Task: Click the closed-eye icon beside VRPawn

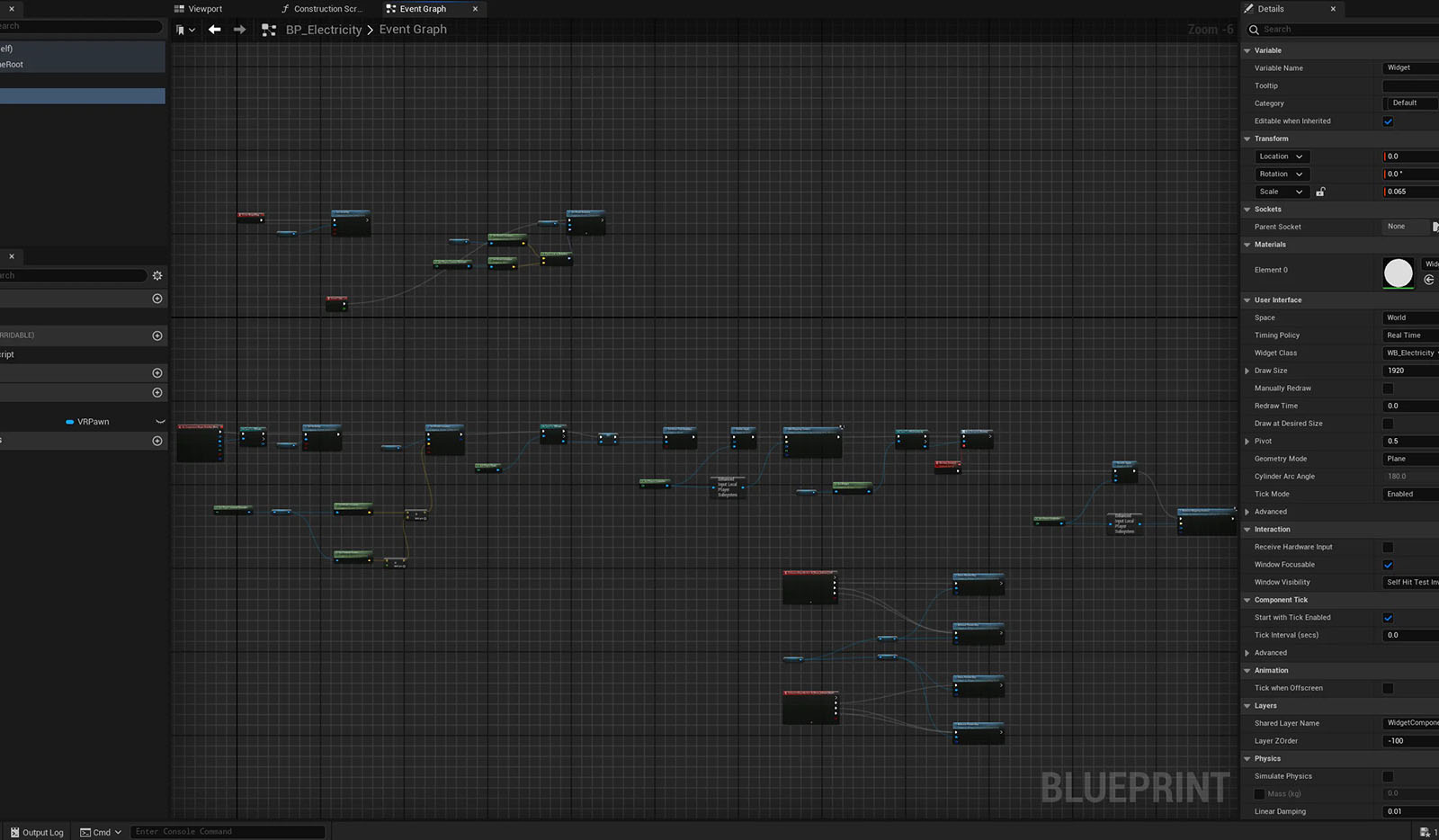Action: click(x=160, y=422)
